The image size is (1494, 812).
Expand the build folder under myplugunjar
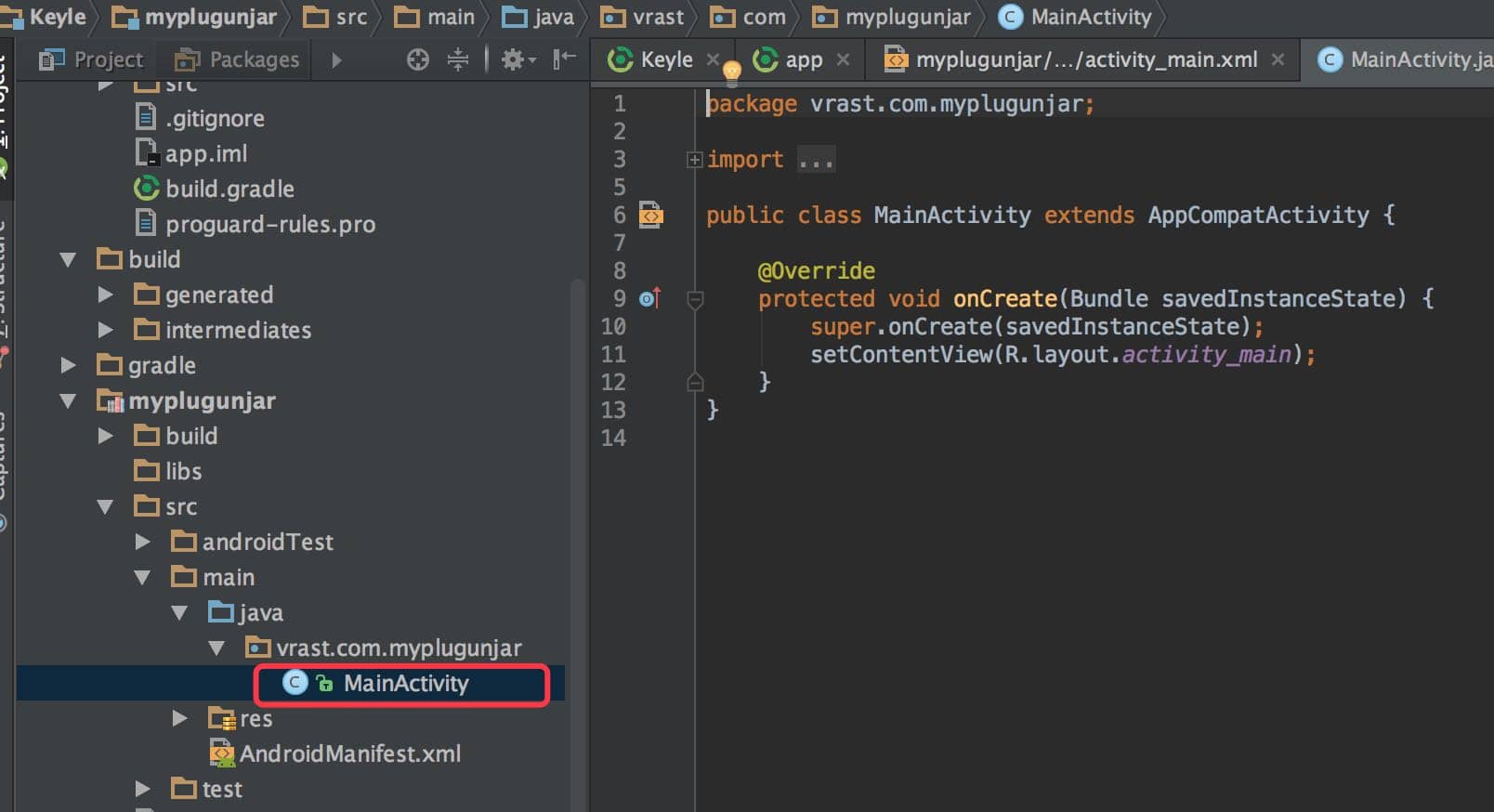click(105, 436)
